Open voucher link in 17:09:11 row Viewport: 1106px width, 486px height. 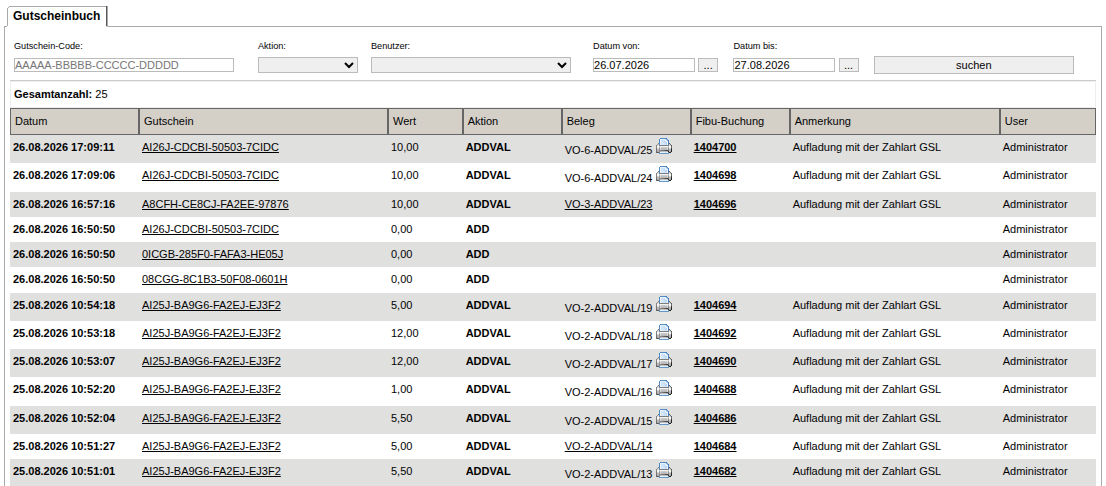click(210, 147)
